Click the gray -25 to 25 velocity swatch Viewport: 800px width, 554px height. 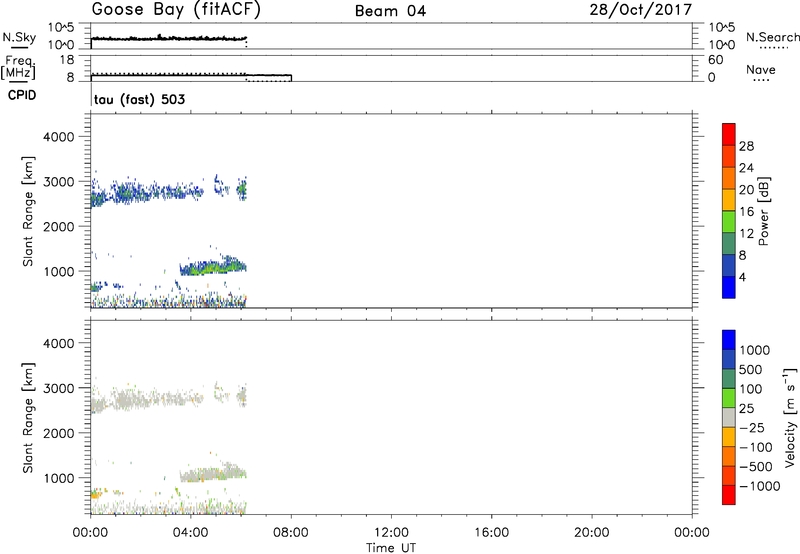point(729,417)
